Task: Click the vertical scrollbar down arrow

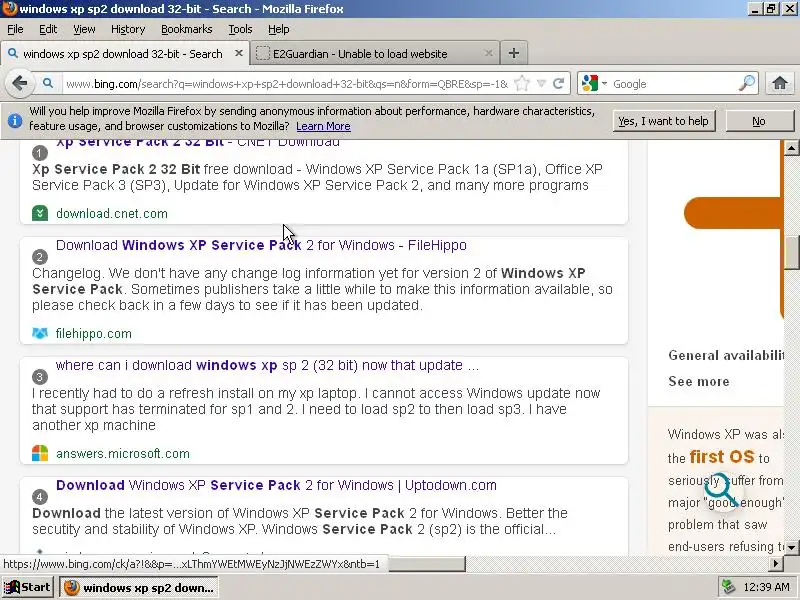Action: pos(791,548)
